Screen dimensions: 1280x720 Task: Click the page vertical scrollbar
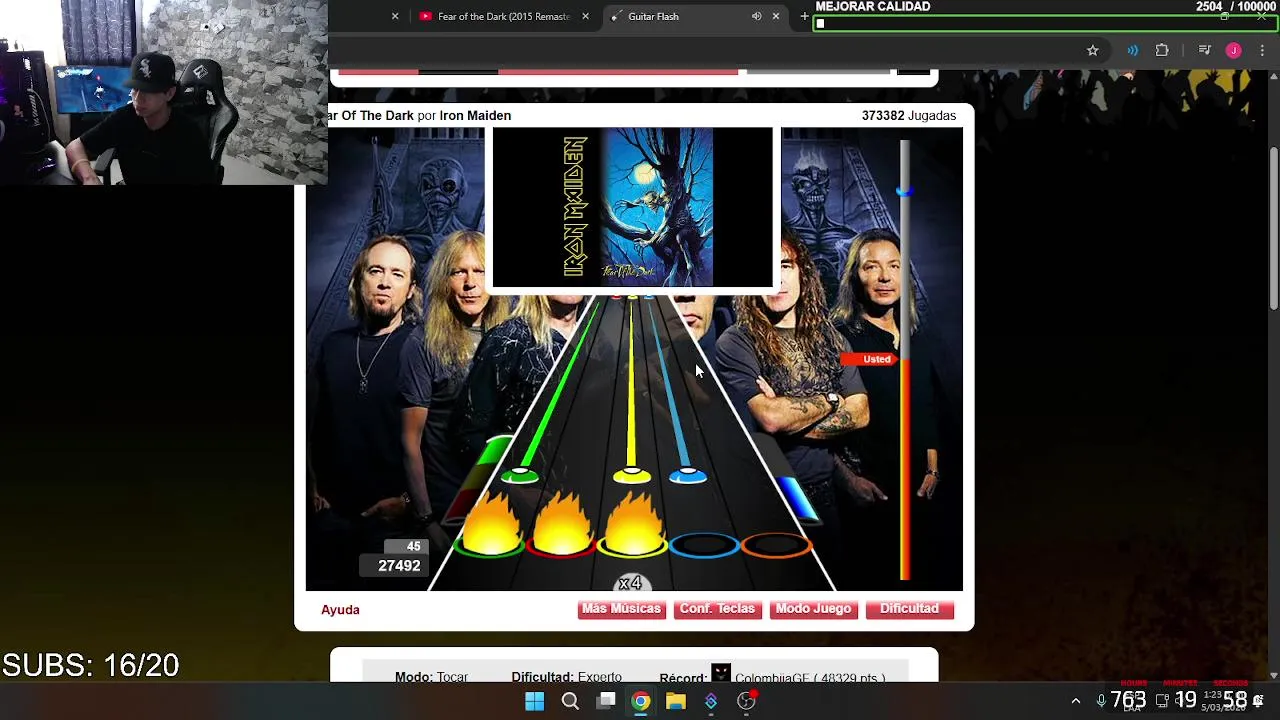(x=1274, y=228)
